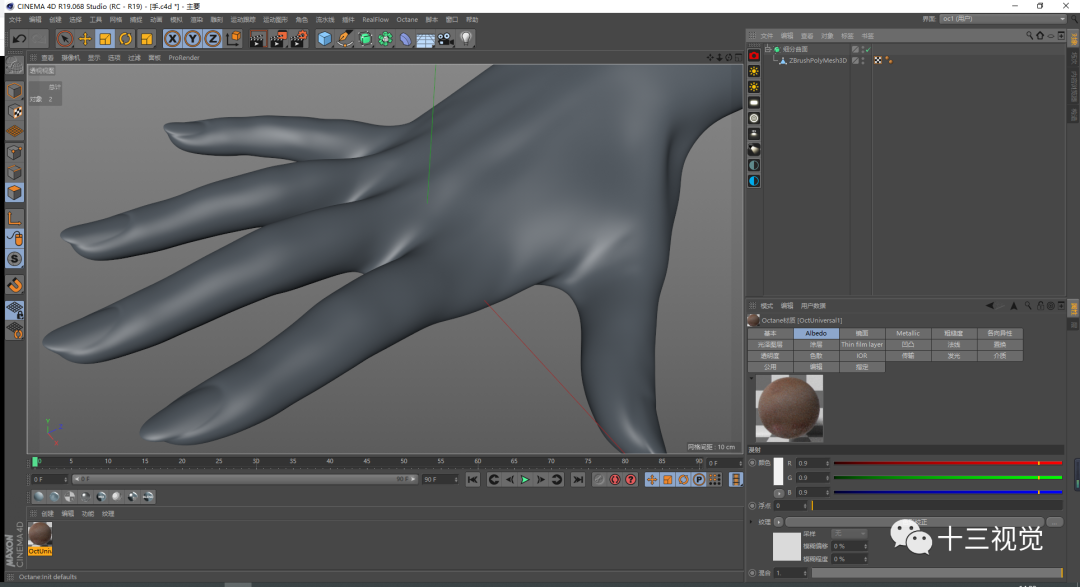
Task: Open the green Subdivision generators icon
Action: pyautogui.click(x=365, y=39)
